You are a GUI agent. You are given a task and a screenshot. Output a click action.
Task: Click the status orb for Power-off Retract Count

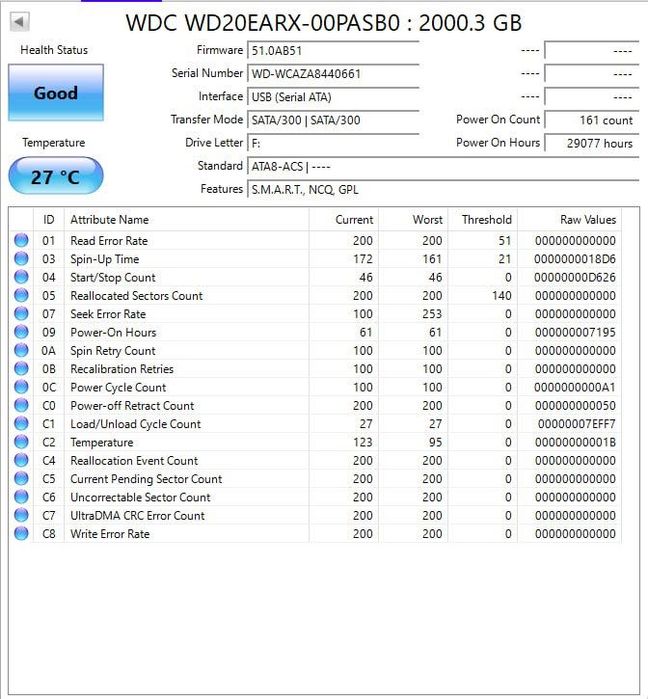pos(21,405)
